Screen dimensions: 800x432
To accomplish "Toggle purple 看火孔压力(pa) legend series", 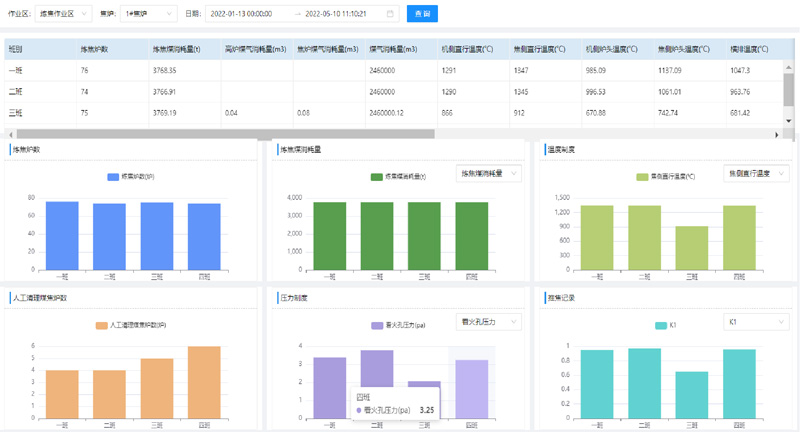I will click(398, 325).
